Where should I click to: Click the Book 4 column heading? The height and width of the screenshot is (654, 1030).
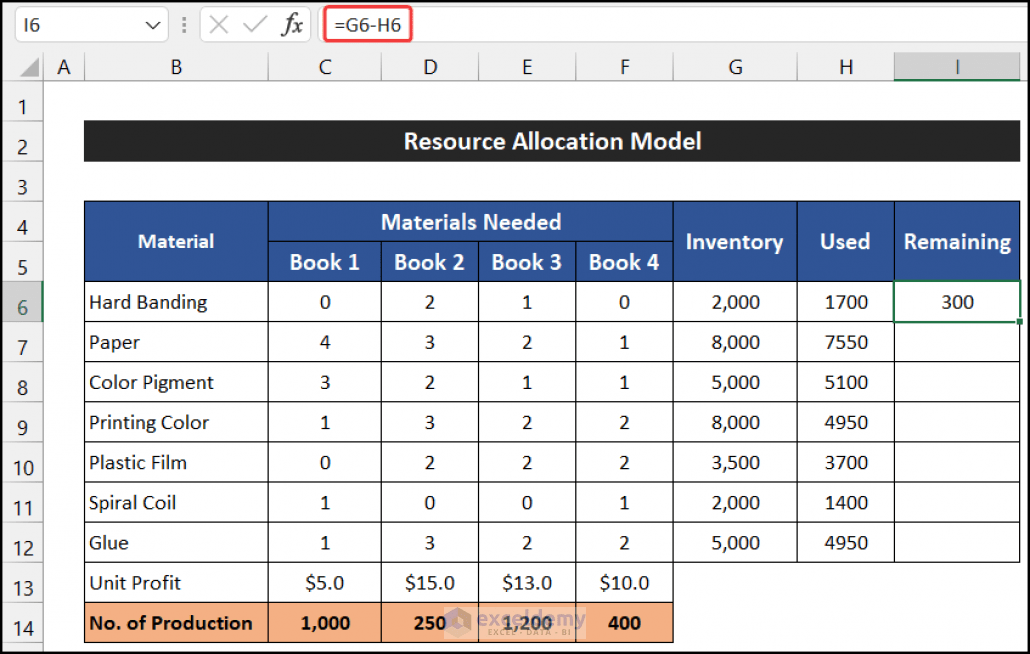pos(624,262)
